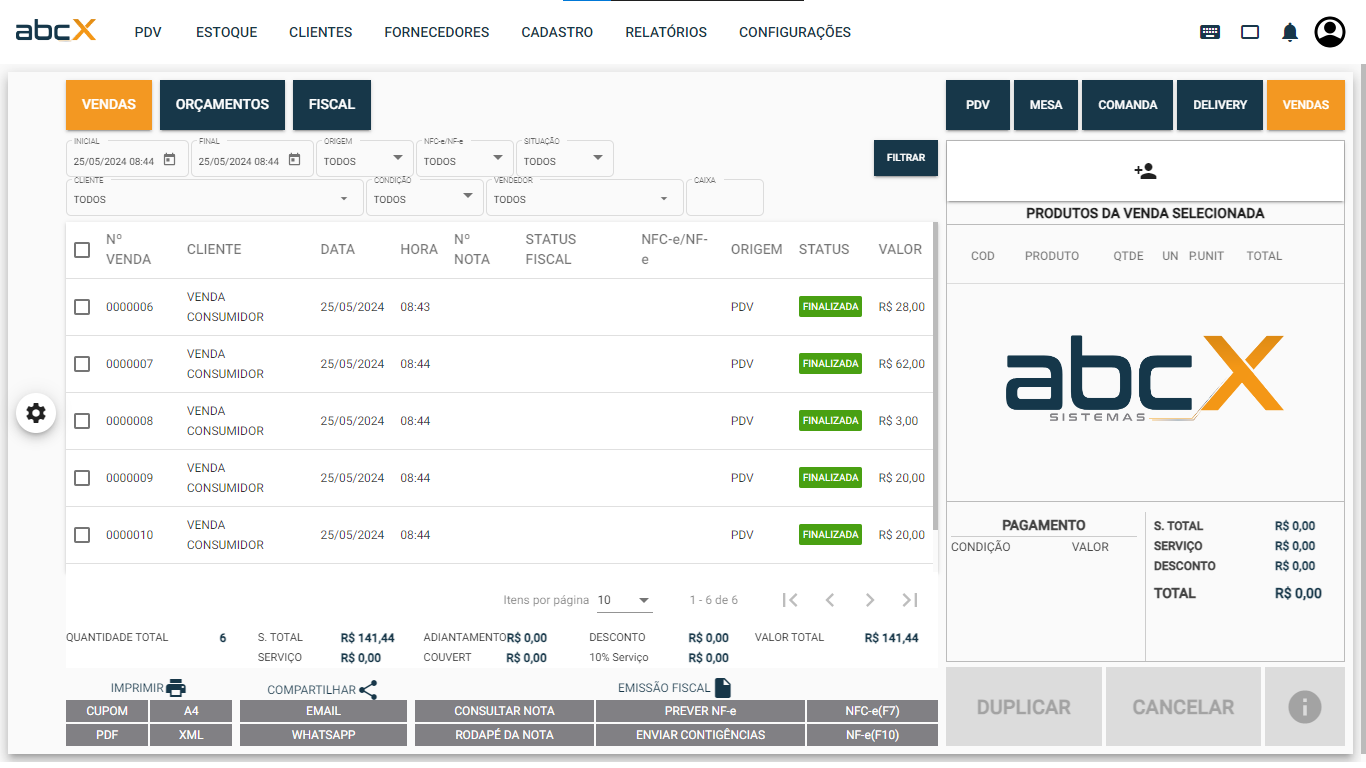Open the PDV menu in top bar

pyautogui.click(x=148, y=32)
